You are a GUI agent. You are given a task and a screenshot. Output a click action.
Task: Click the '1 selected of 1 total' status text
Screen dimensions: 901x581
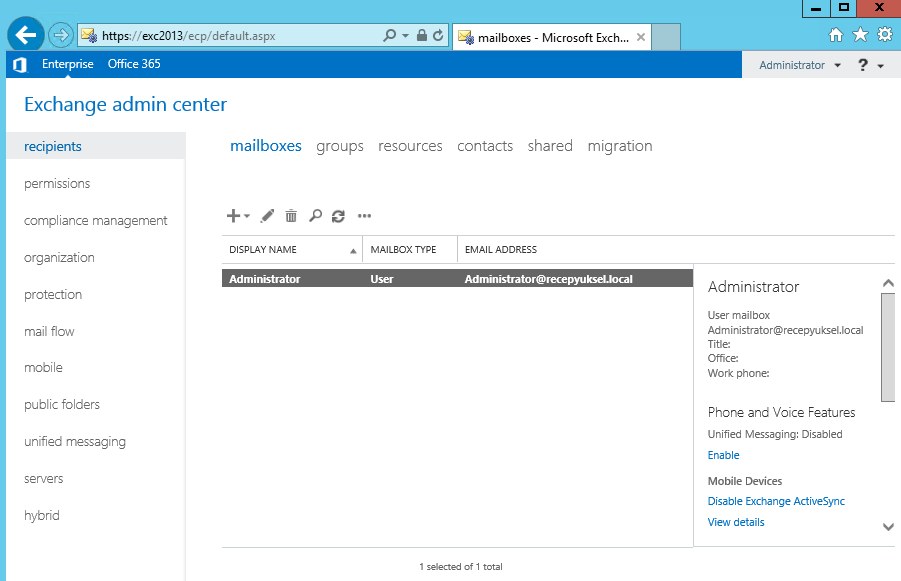coord(461,567)
